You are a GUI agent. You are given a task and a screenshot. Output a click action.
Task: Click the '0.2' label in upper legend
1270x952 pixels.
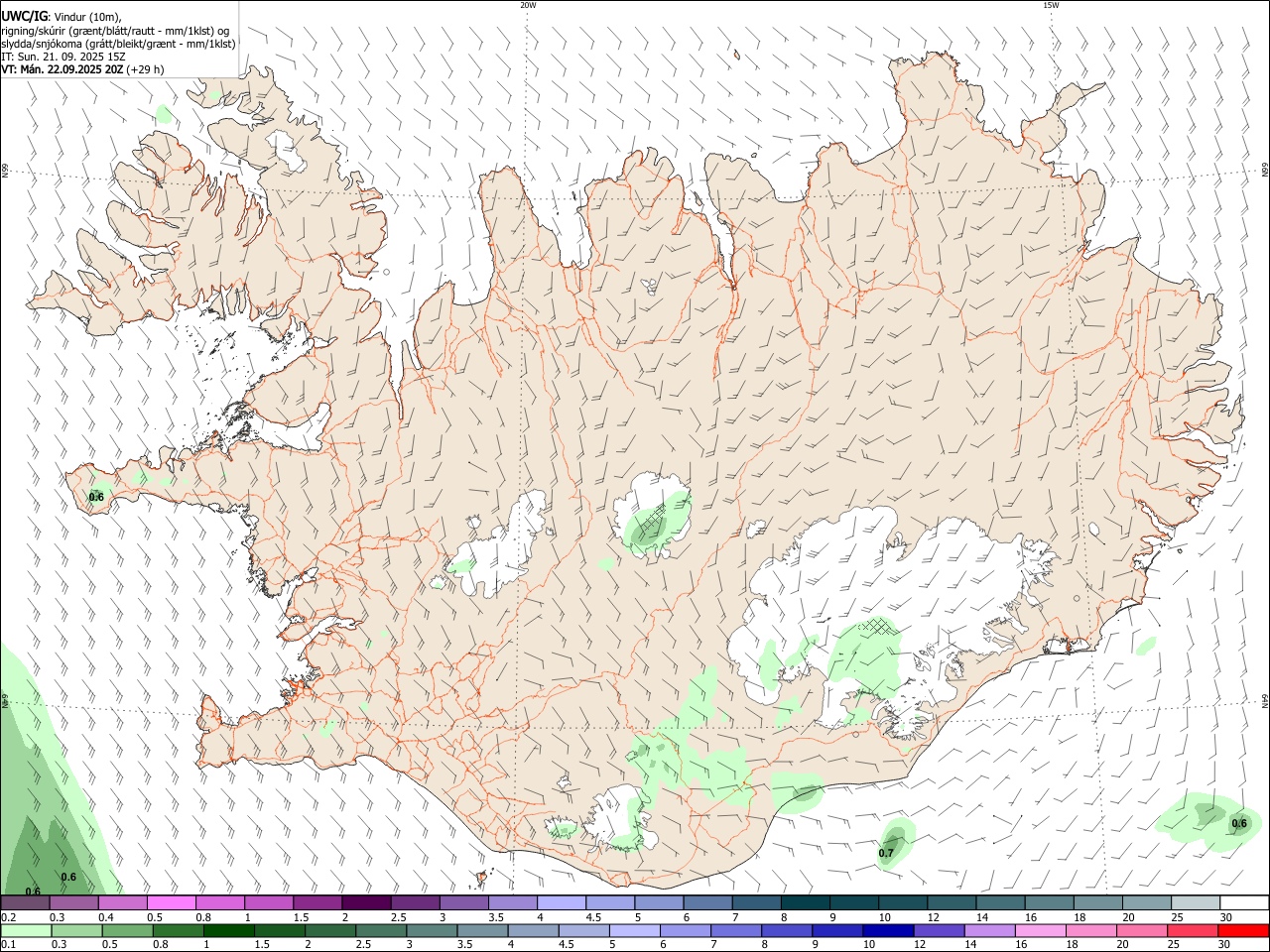coord(8,917)
